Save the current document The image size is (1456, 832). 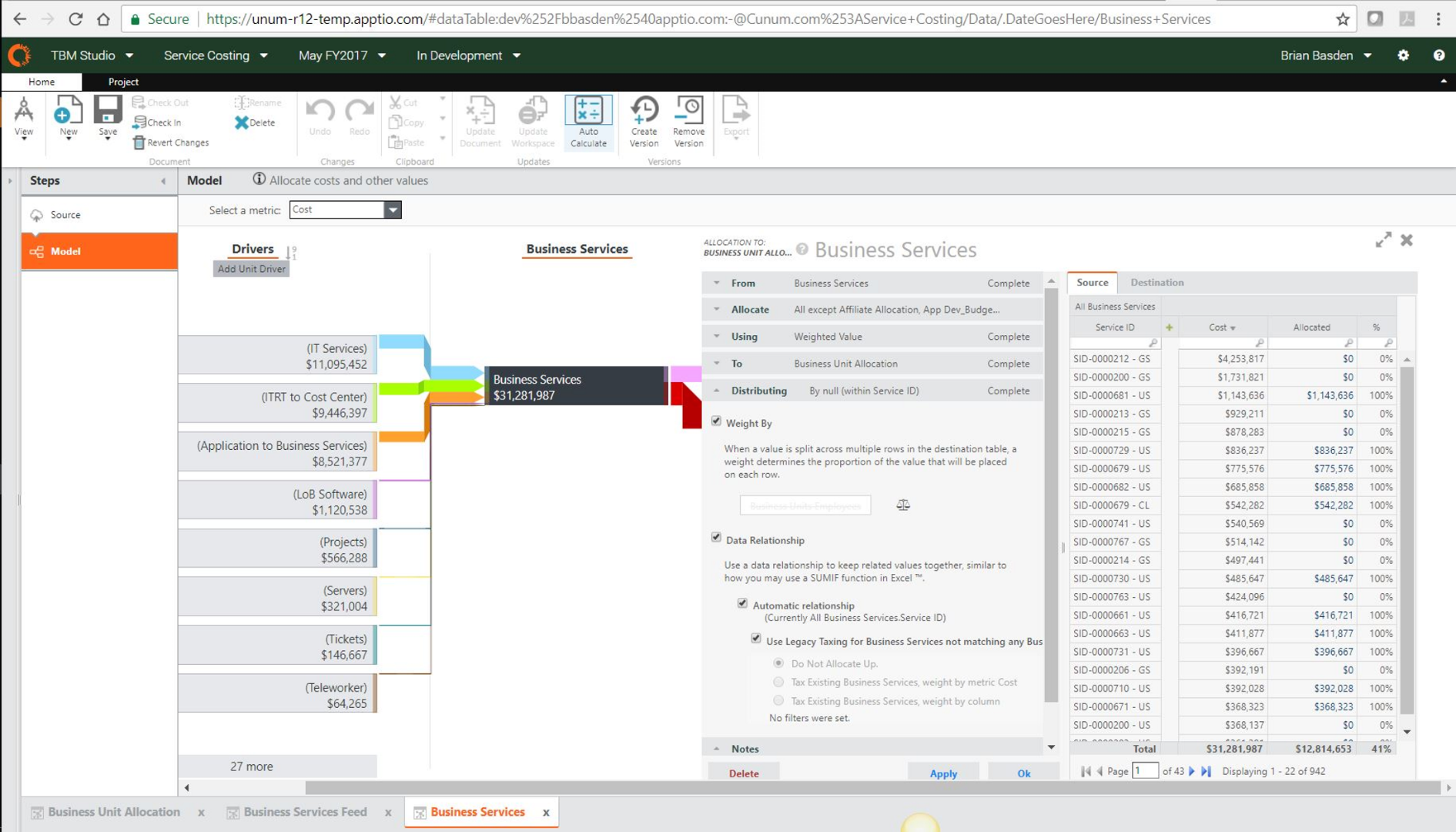click(x=108, y=118)
